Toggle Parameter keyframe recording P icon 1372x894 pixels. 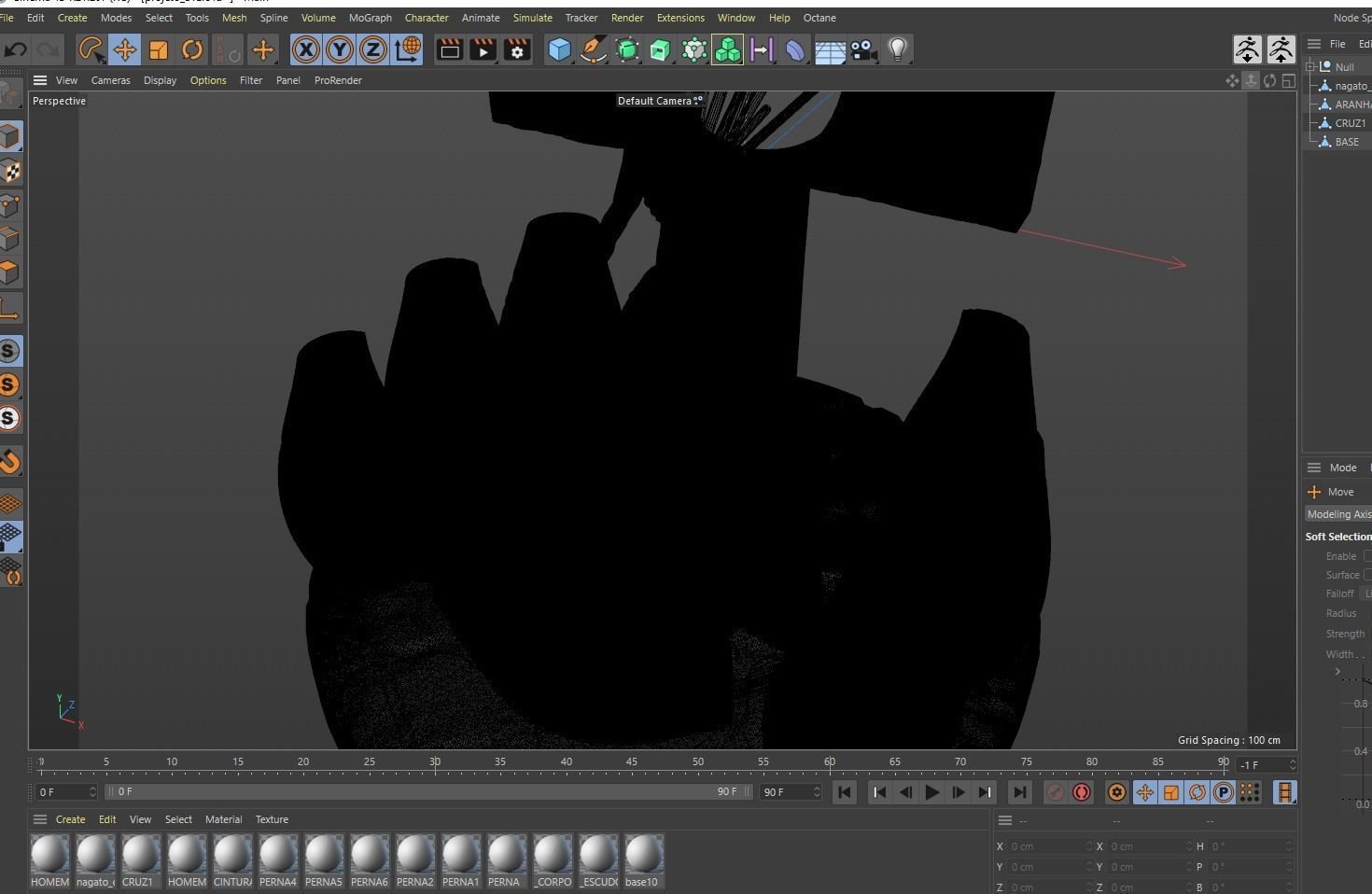1223,792
